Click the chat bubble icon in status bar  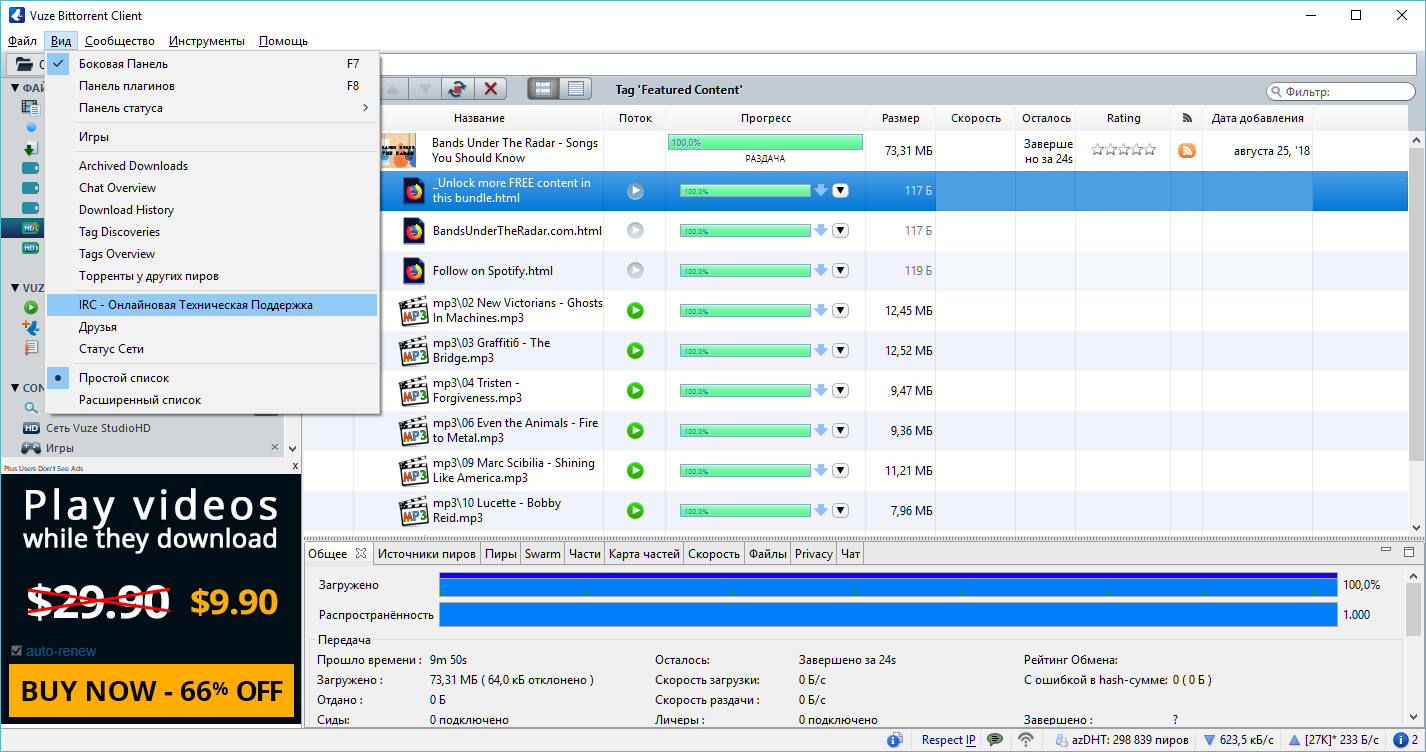coord(995,740)
